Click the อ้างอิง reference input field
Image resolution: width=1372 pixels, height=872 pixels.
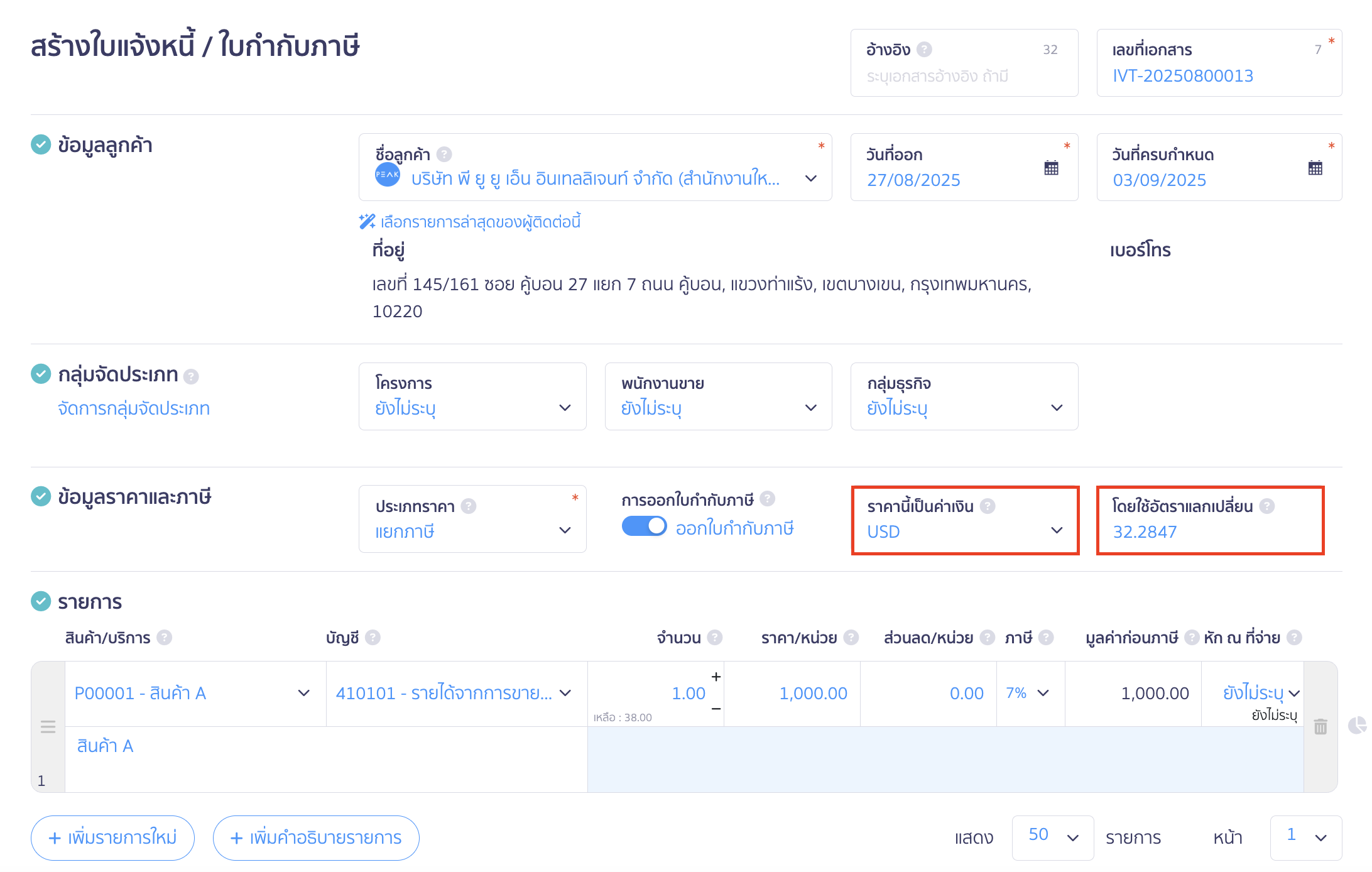964,63
